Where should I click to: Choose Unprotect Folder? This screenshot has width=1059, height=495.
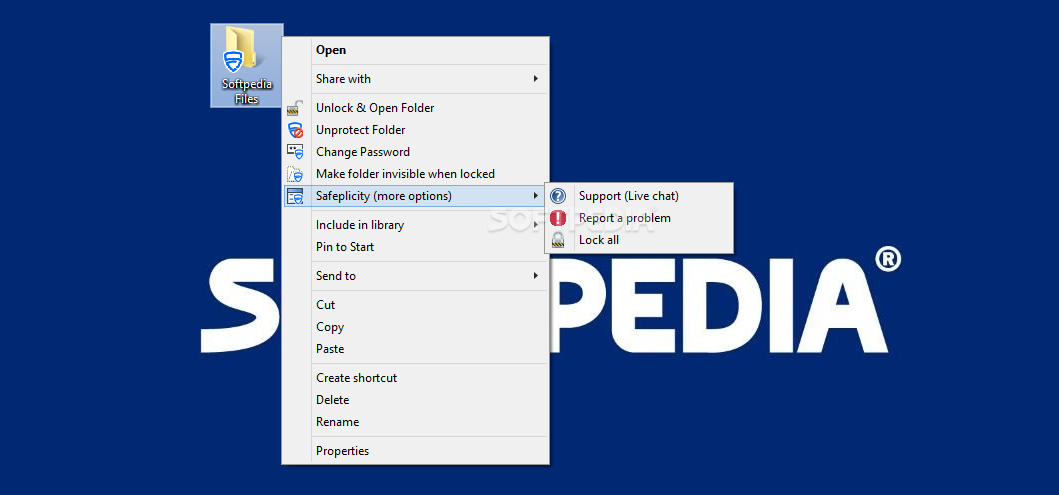click(415, 130)
